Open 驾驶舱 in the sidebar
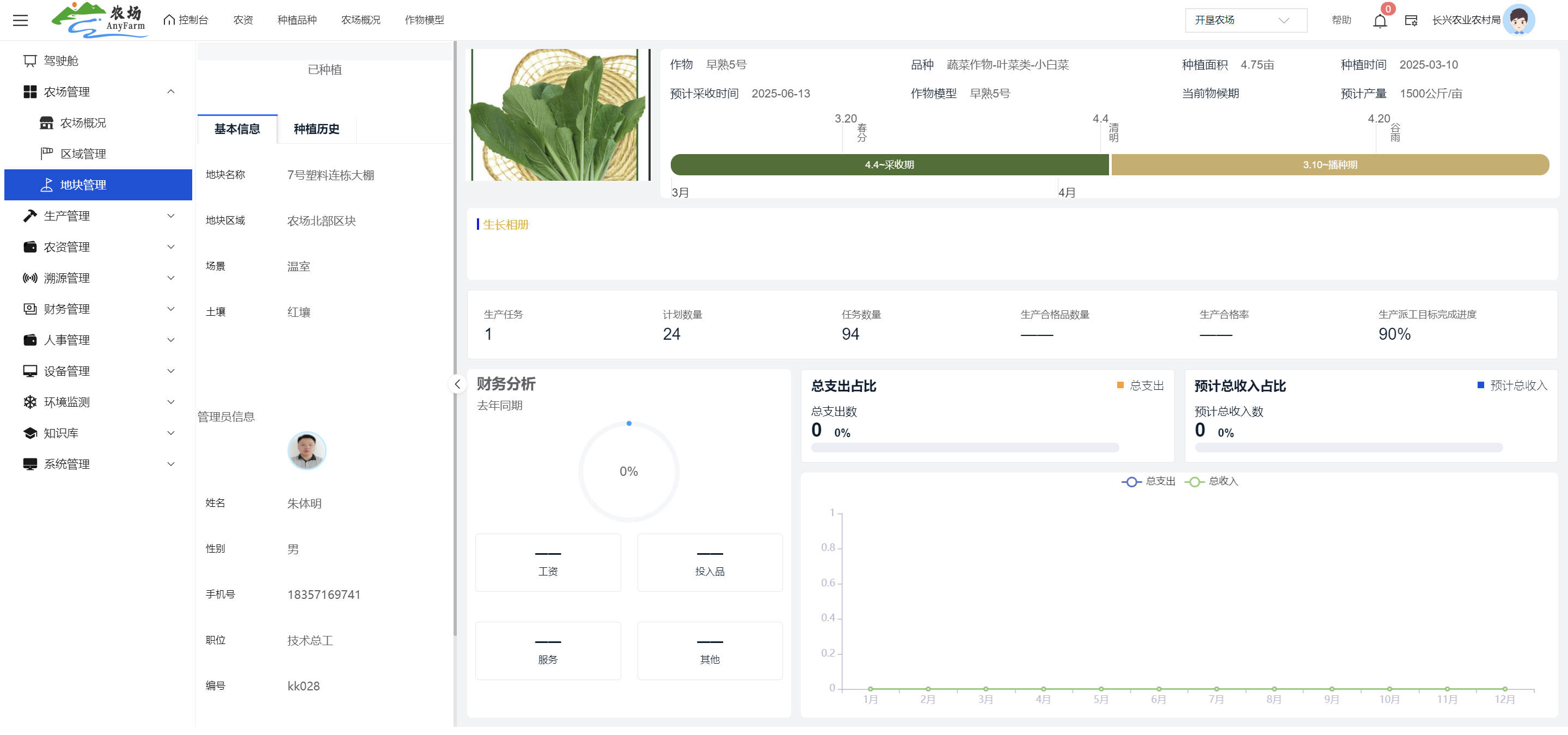Screen dimensions: 1568x735 tap(61, 61)
